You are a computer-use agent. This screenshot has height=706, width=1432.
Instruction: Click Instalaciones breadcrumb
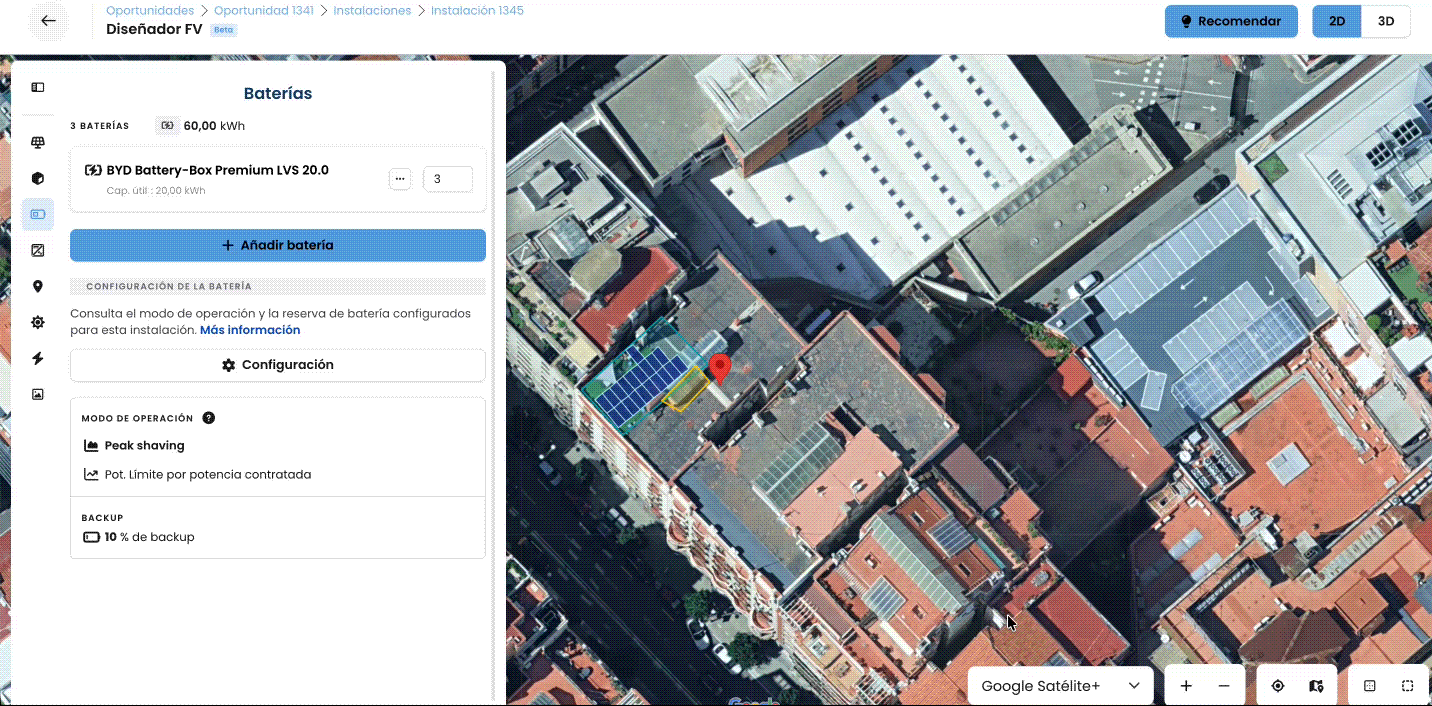(x=372, y=10)
